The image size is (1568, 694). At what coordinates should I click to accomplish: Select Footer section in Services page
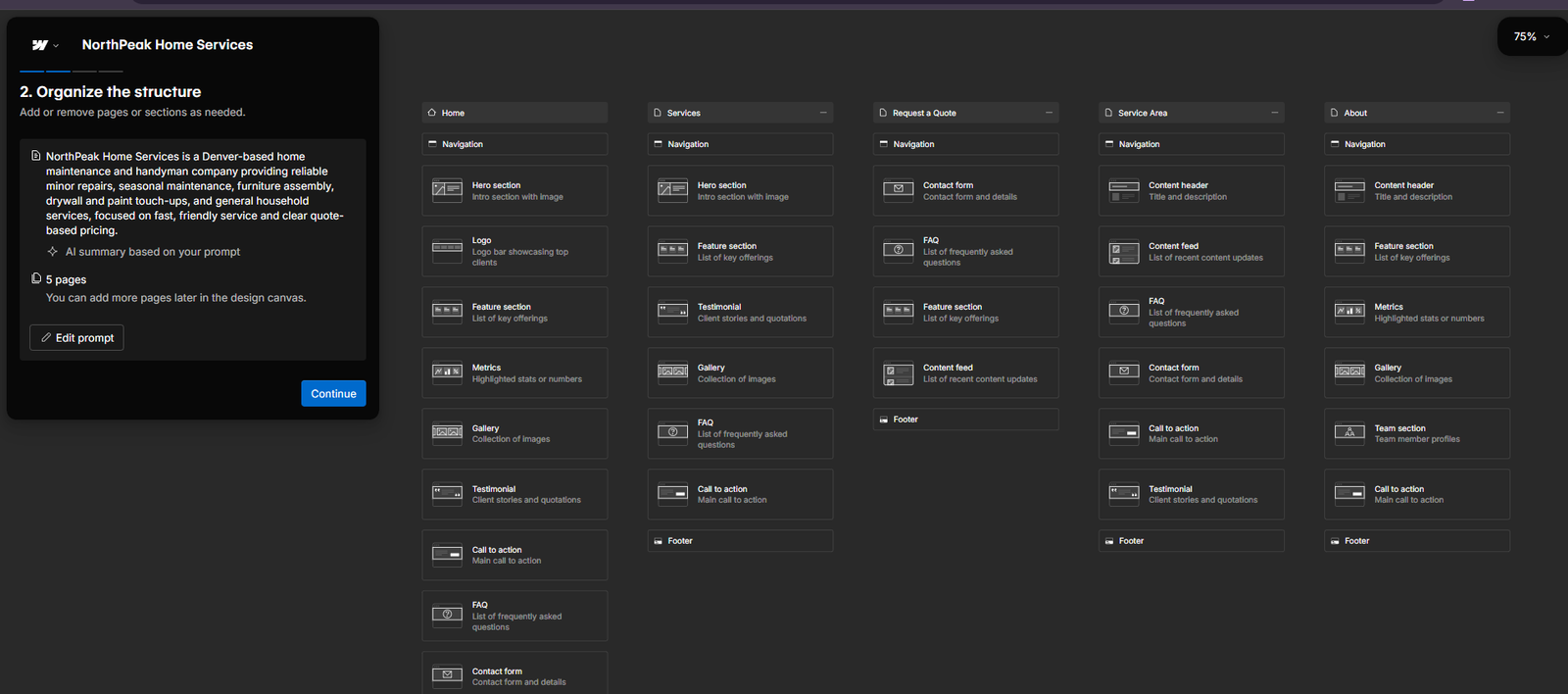coord(740,541)
